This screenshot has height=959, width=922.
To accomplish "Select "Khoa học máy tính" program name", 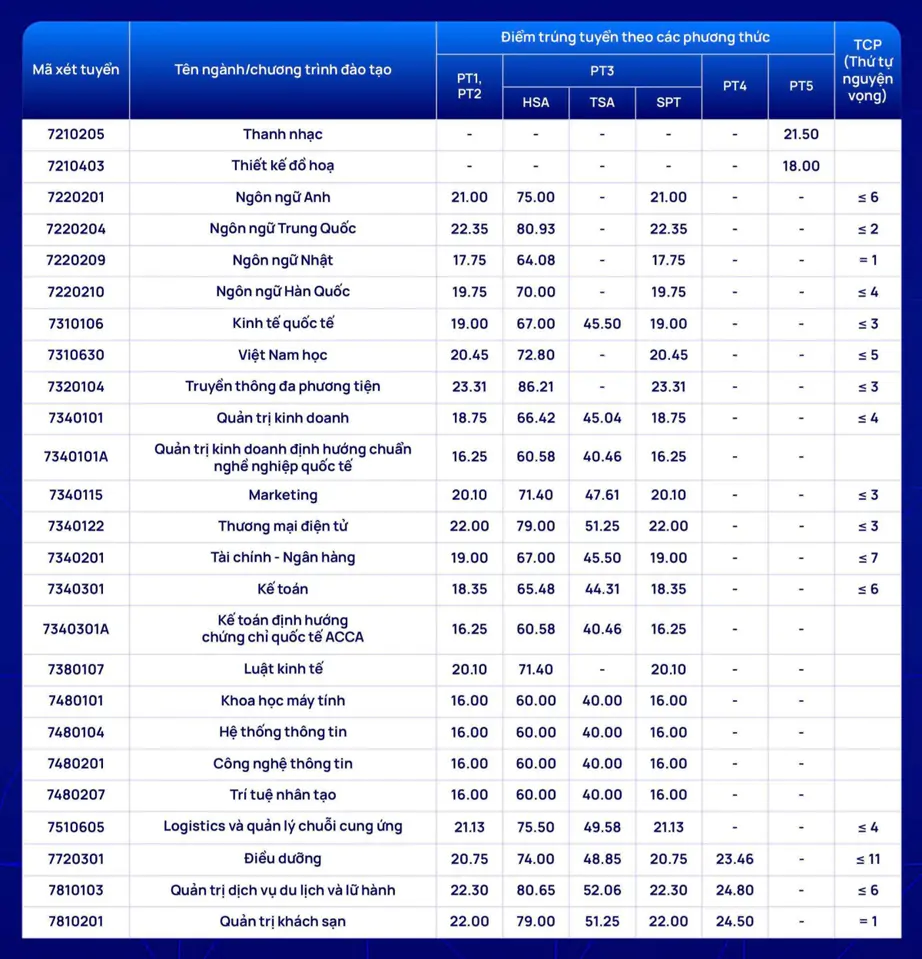I will pyautogui.click(x=282, y=701).
